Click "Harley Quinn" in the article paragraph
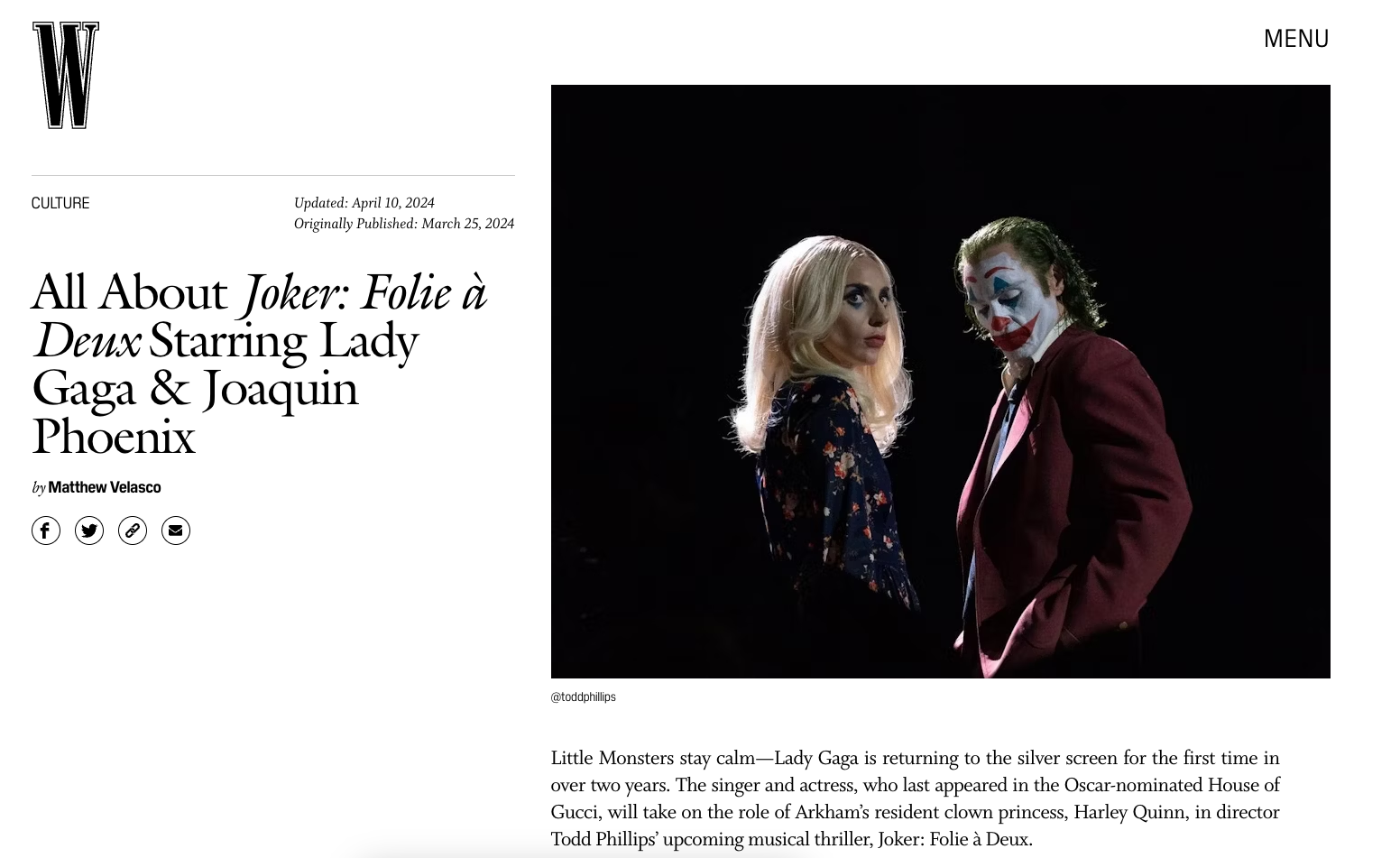 tap(1129, 812)
